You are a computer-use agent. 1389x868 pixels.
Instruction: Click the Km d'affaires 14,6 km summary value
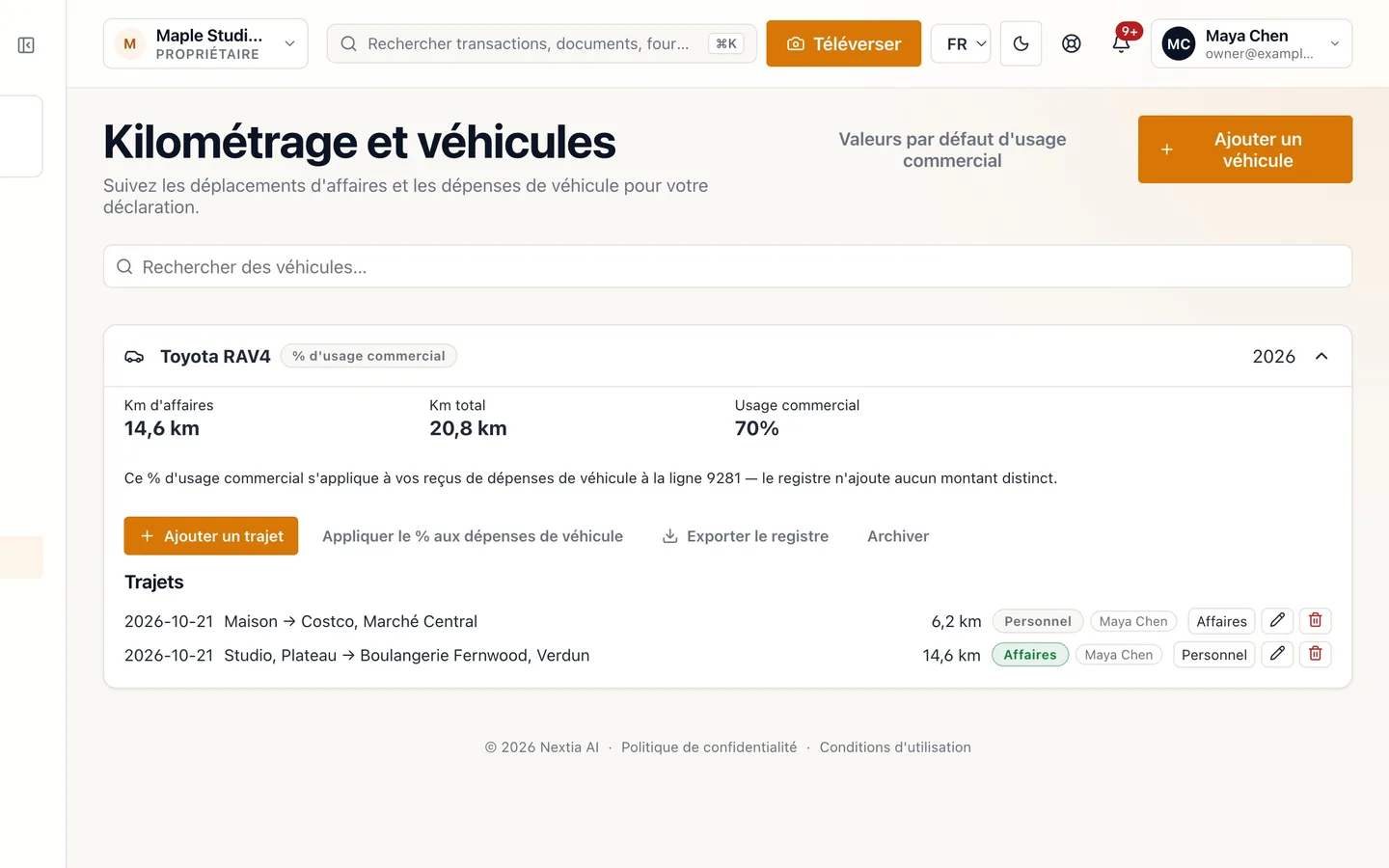(x=162, y=428)
